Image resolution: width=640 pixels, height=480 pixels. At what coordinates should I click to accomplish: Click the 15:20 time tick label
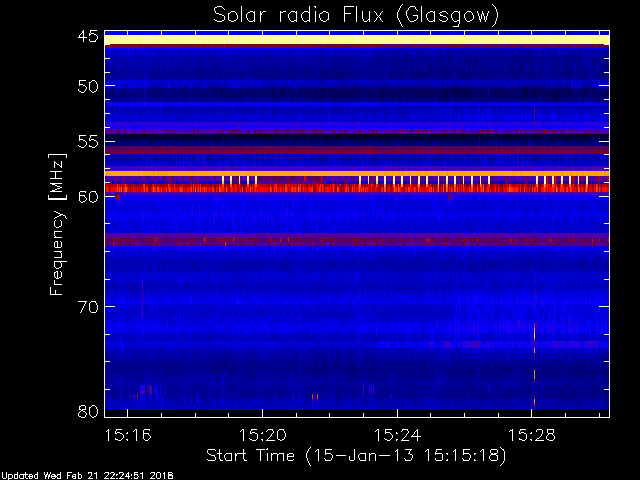click(x=262, y=435)
